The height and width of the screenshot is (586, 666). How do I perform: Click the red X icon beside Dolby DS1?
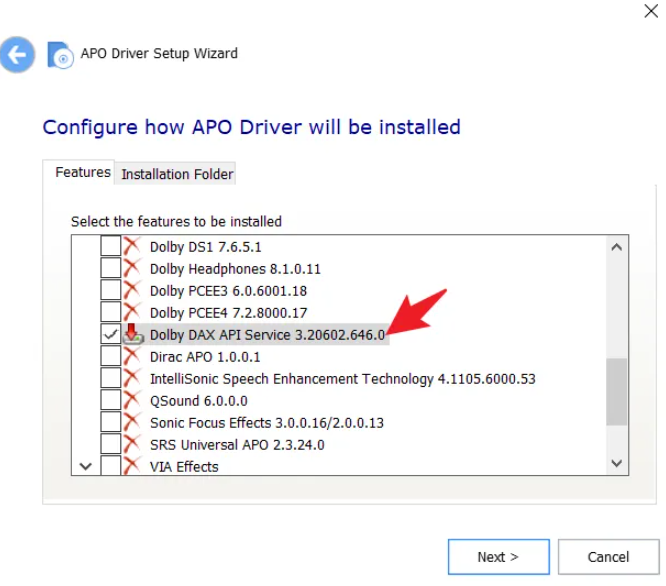[x=131, y=246]
